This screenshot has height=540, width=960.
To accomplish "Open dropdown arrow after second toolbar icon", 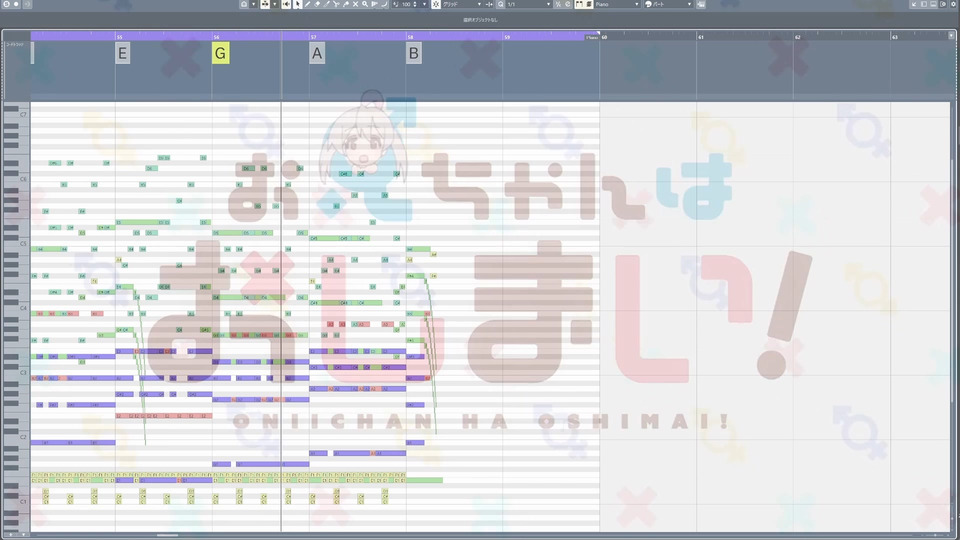I will point(274,4).
